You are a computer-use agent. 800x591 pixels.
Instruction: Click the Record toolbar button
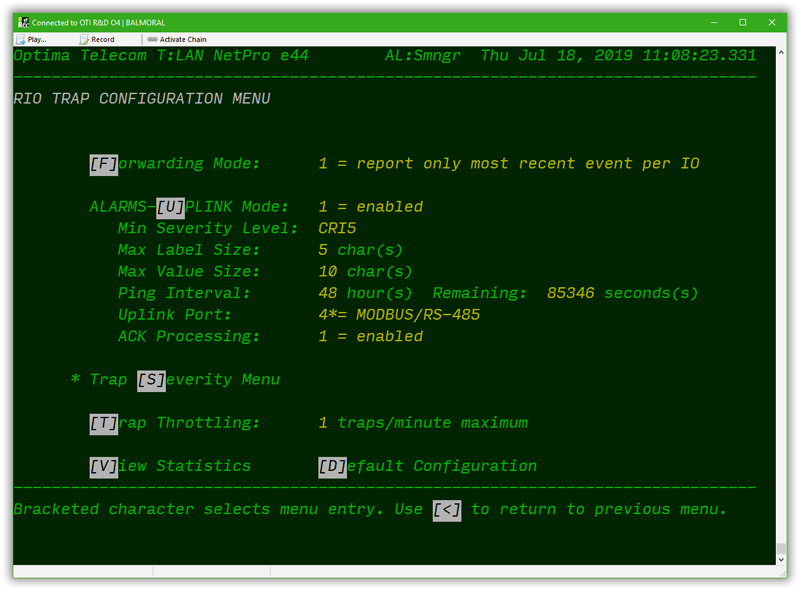click(97, 39)
